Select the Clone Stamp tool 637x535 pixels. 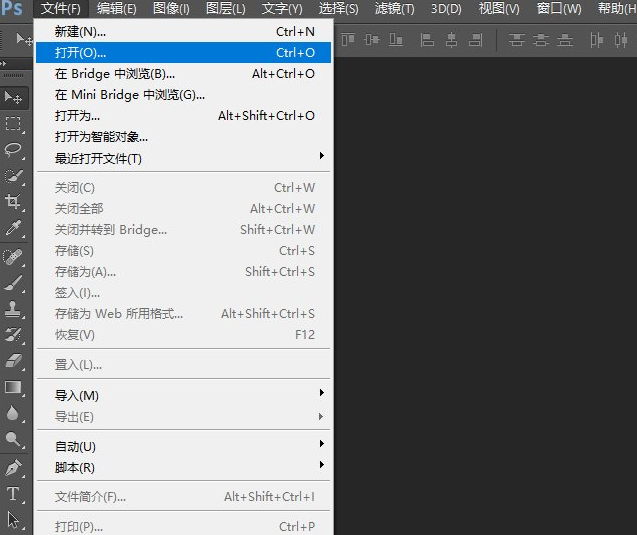(x=13, y=309)
